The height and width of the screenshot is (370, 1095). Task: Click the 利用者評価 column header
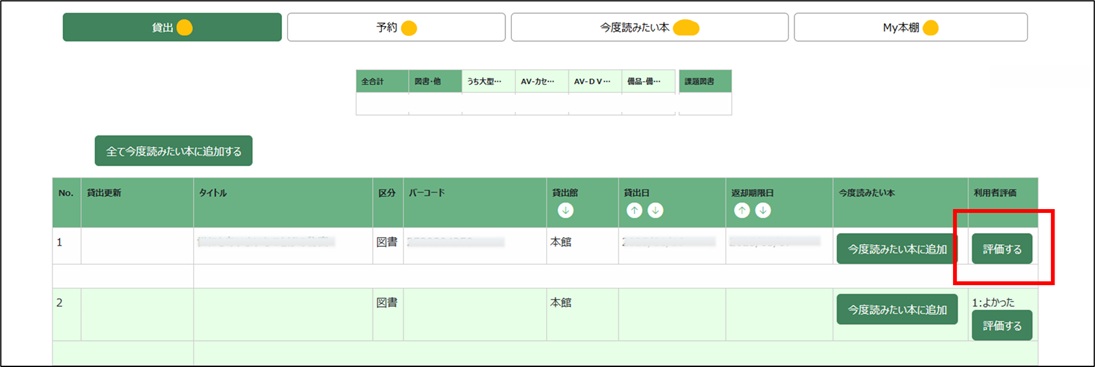(x=1003, y=202)
